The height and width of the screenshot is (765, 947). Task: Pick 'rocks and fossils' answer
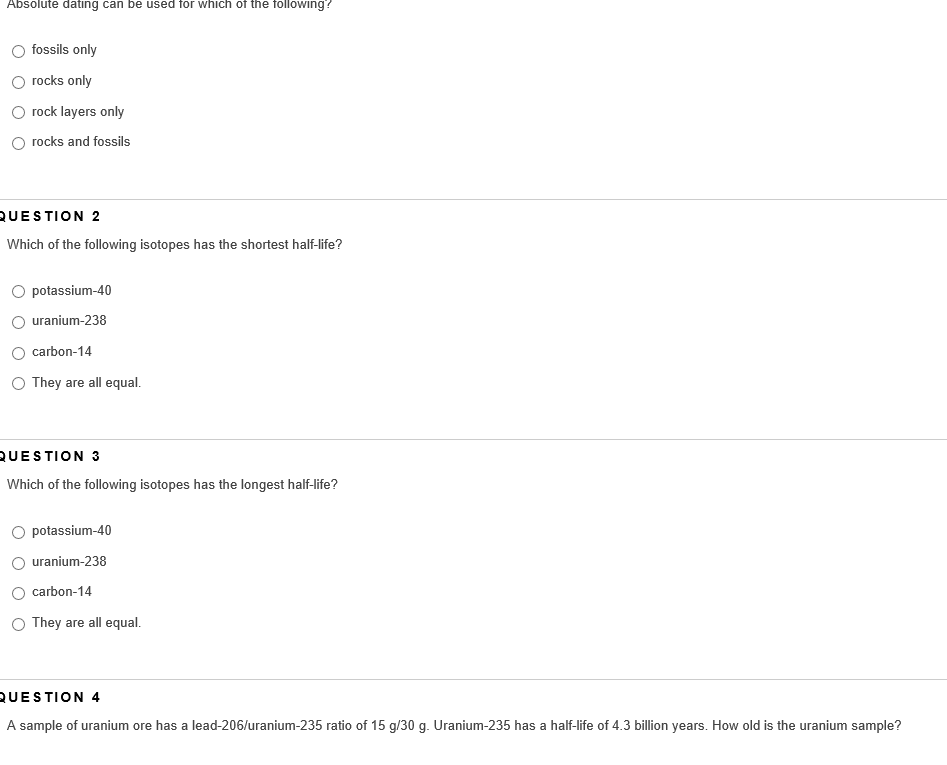tap(19, 143)
